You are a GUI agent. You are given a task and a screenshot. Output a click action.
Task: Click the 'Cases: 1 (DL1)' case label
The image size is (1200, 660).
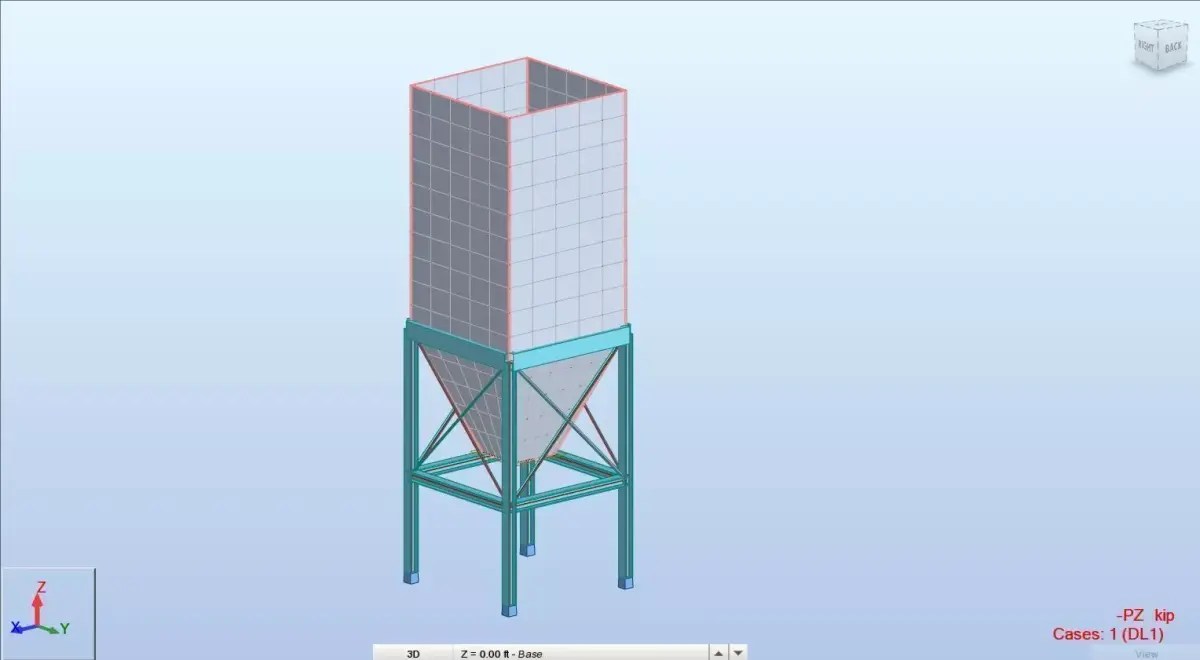[1110, 632]
